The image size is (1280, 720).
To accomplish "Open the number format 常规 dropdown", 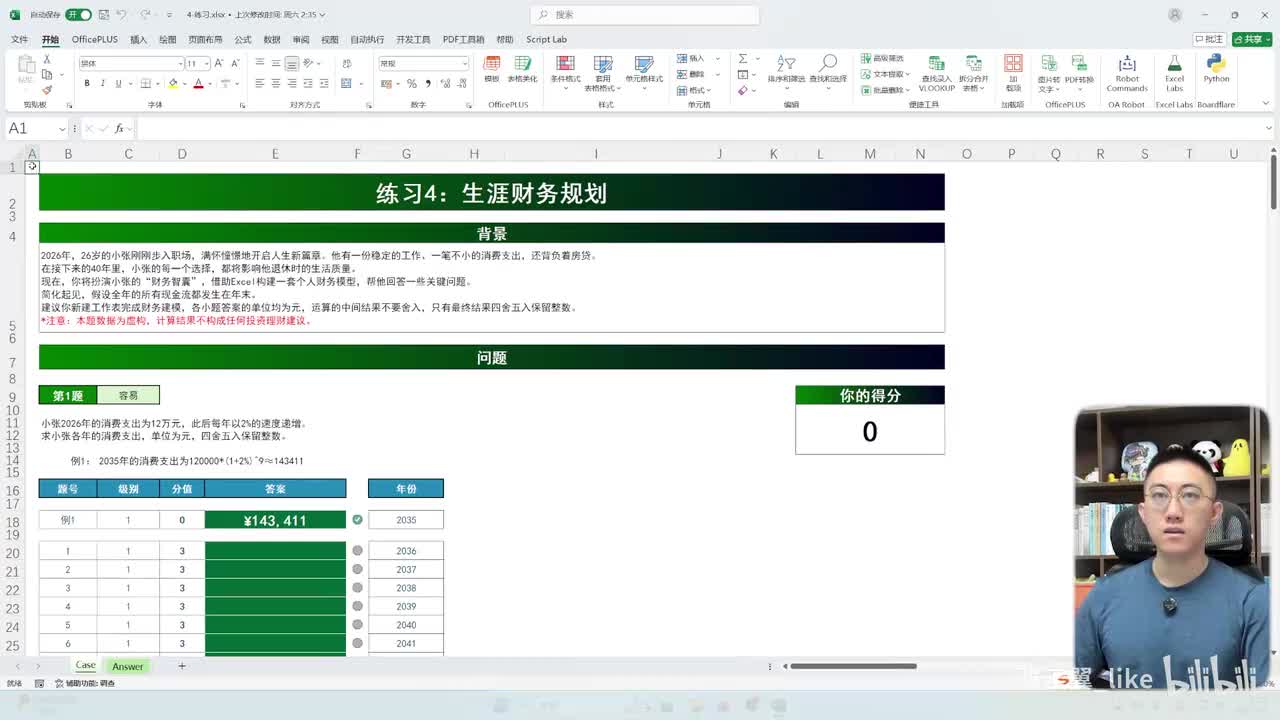I will [465, 63].
